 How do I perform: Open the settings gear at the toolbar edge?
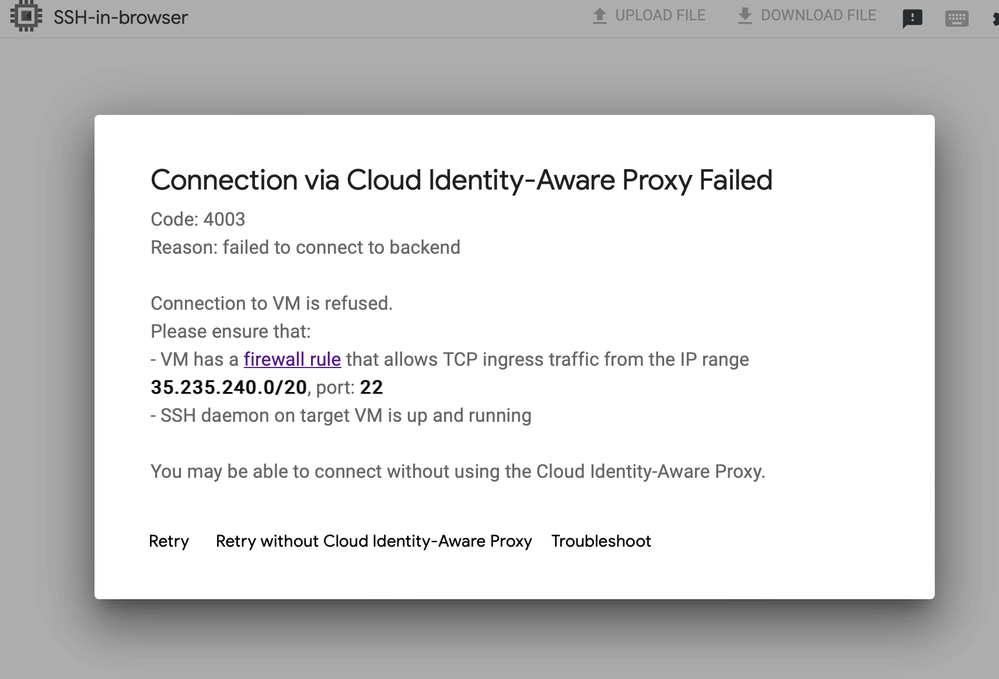pyautogui.click(x=995, y=18)
